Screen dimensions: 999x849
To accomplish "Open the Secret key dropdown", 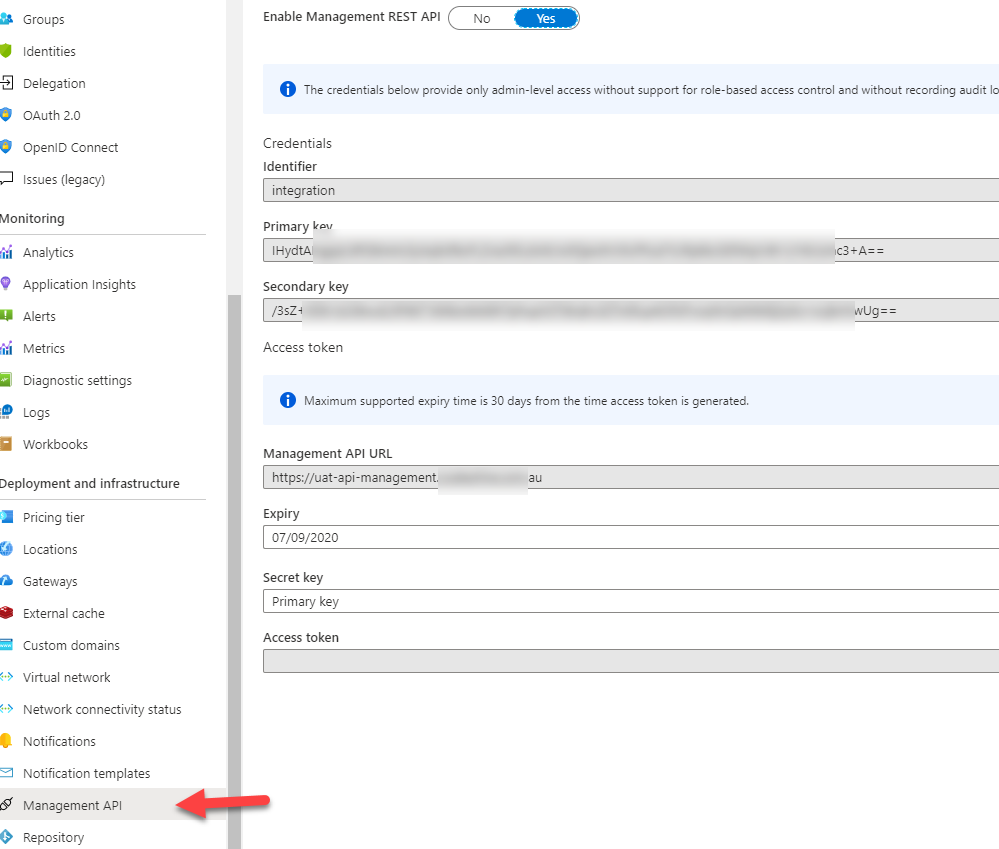I will 630,602.
